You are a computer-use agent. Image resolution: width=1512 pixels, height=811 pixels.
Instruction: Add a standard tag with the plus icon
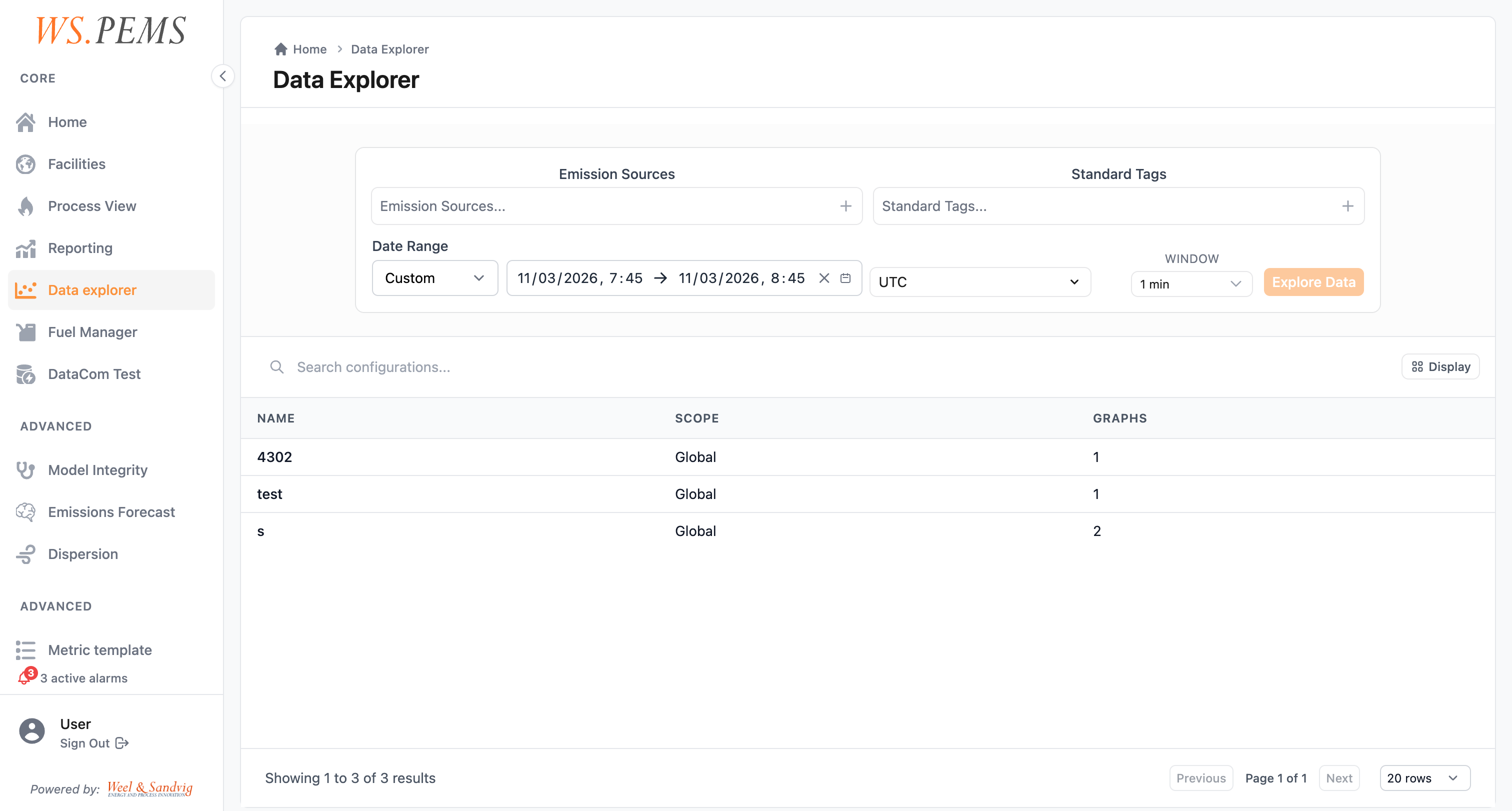[1347, 206]
